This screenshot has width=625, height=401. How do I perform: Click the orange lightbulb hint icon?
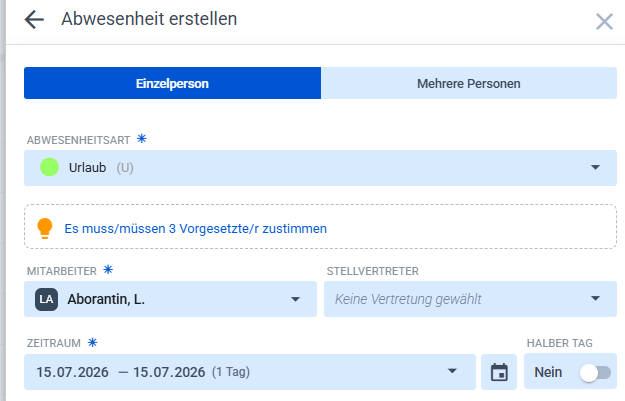click(45, 228)
